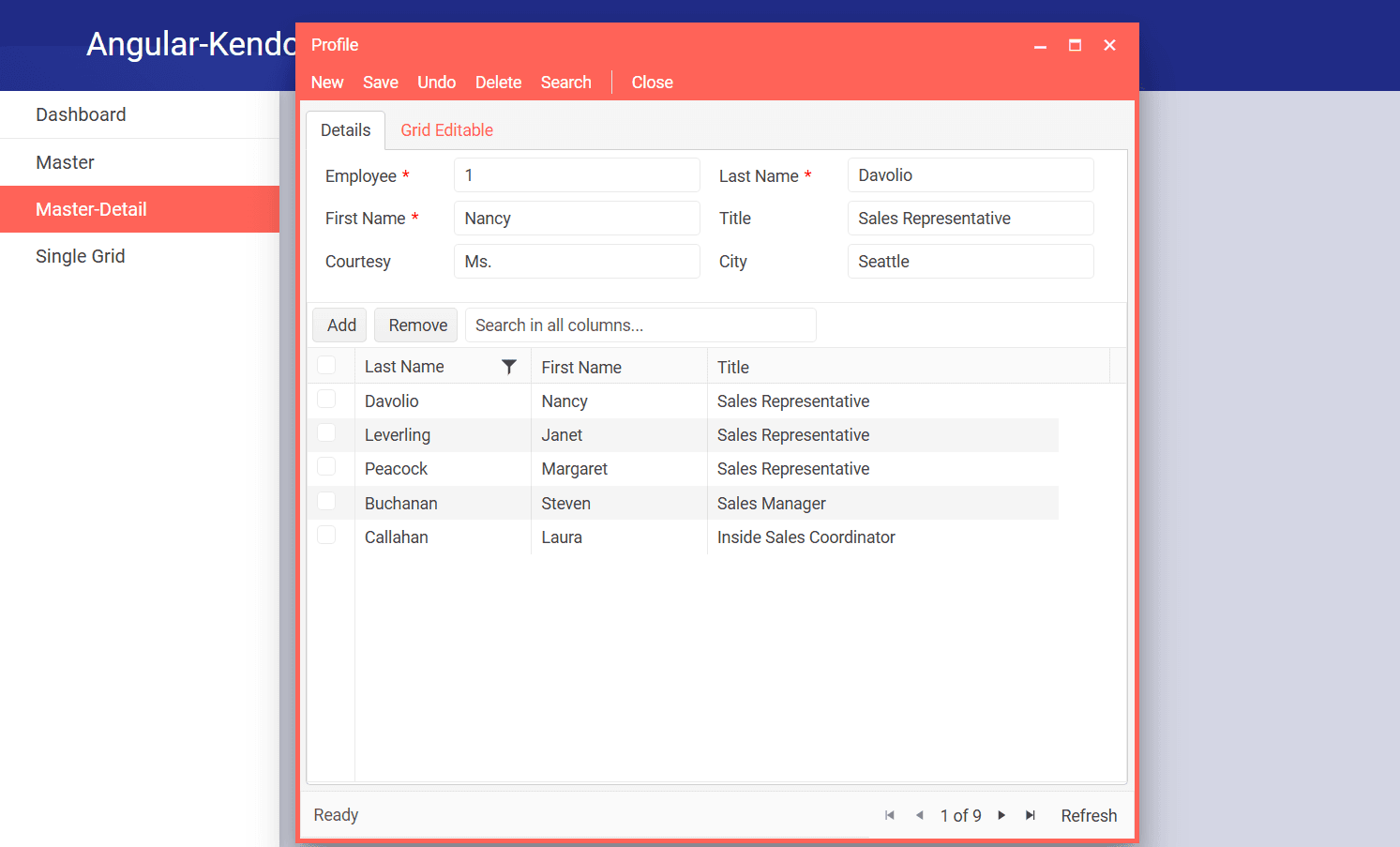Click the 1 of 9 page indicator
Screen dimensions: 1400x847
(960, 816)
